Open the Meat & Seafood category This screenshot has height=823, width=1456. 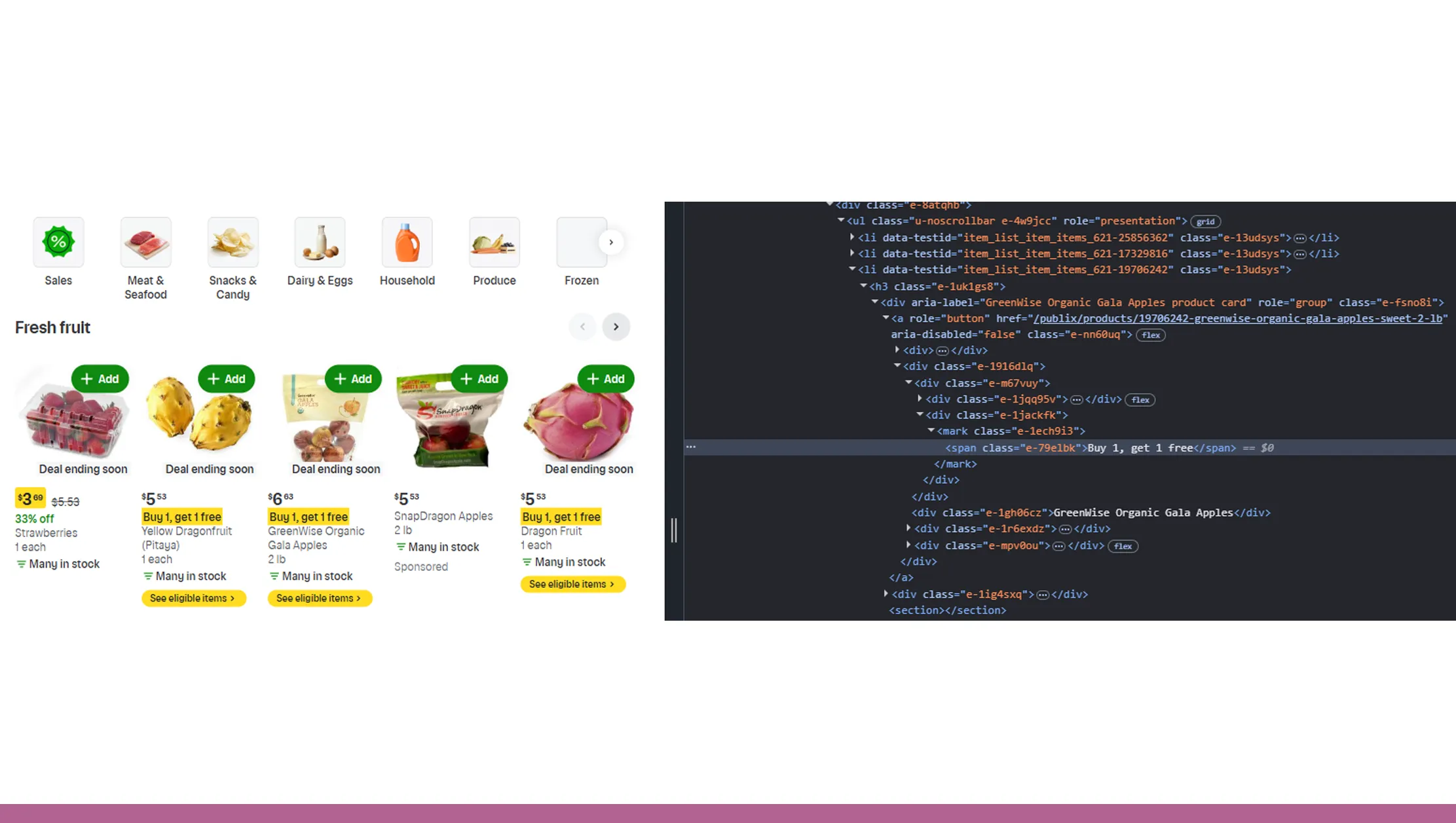[x=145, y=242]
